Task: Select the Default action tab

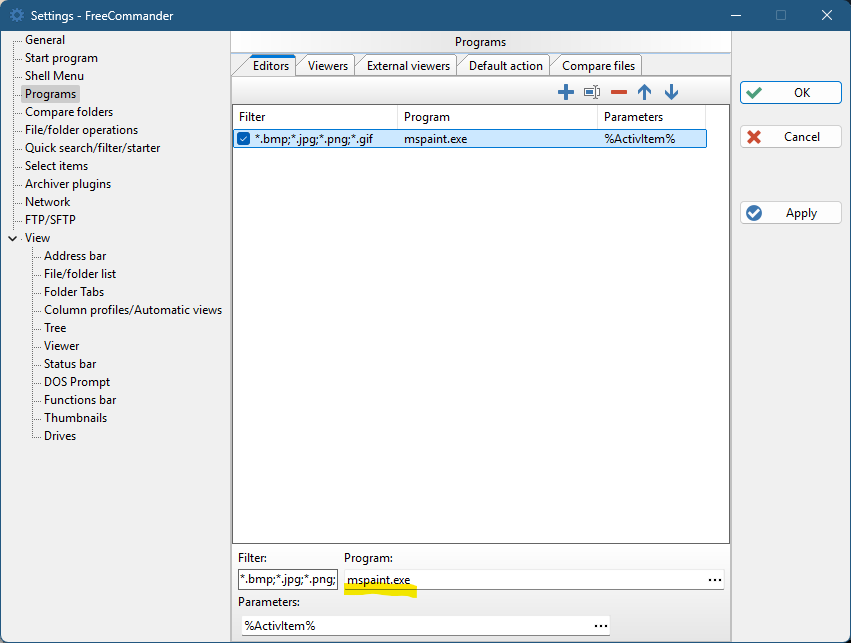Action: coord(505,66)
